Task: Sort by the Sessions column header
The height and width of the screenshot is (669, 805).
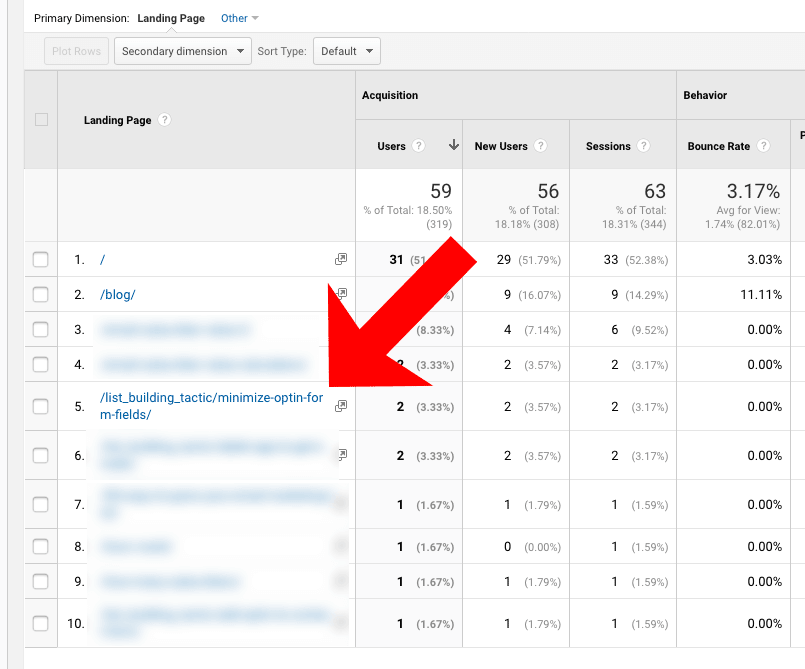Action: 608,146
